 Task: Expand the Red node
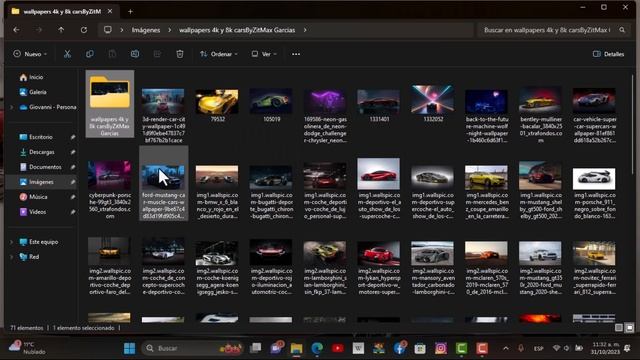pos(11,257)
